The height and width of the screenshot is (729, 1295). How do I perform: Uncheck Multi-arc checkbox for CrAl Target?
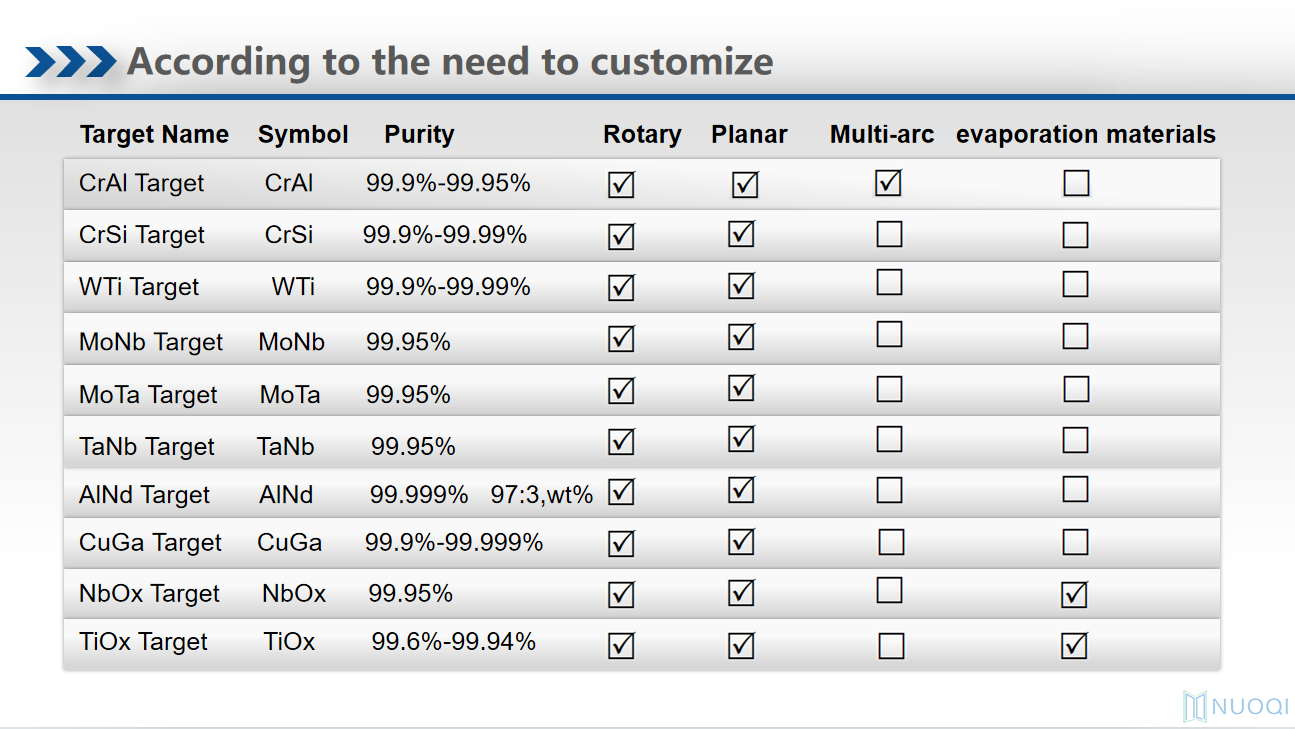tap(888, 183)
